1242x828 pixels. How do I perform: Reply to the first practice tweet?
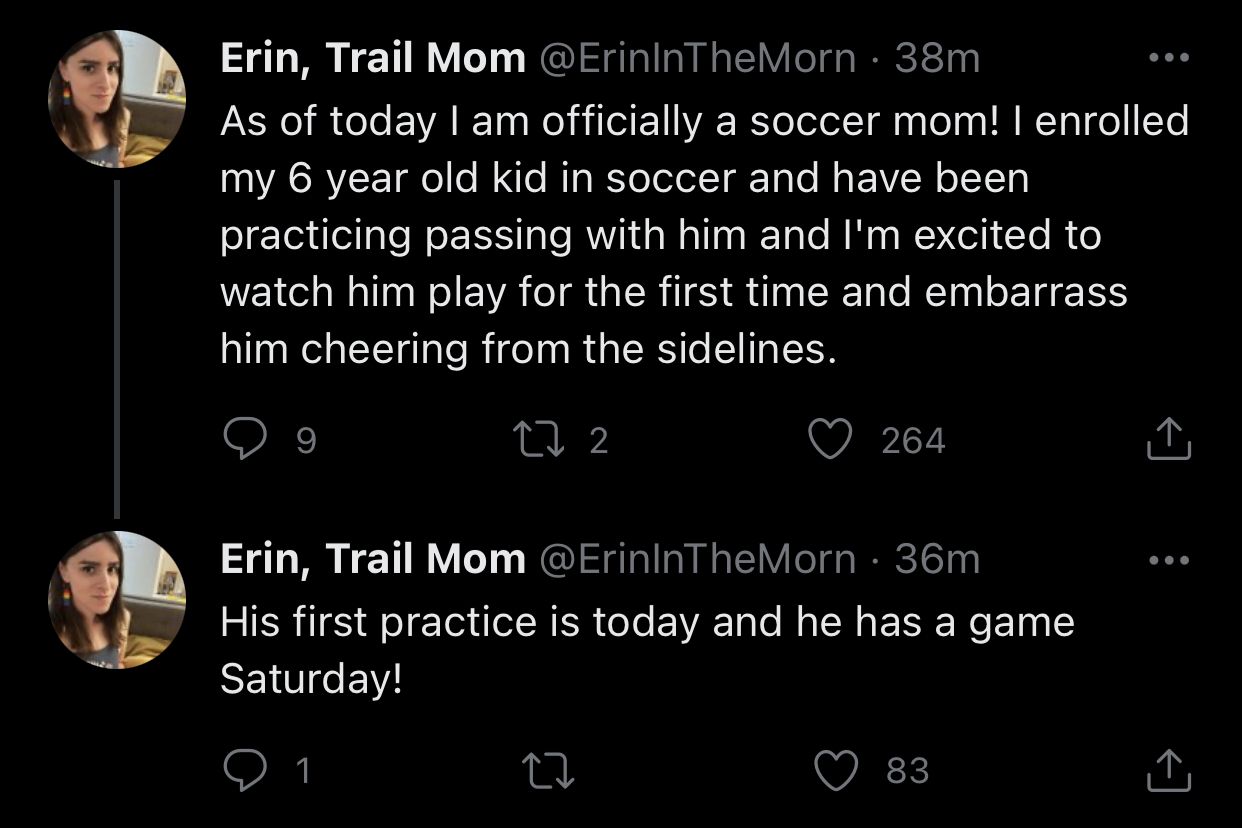(x=241, y=770)
